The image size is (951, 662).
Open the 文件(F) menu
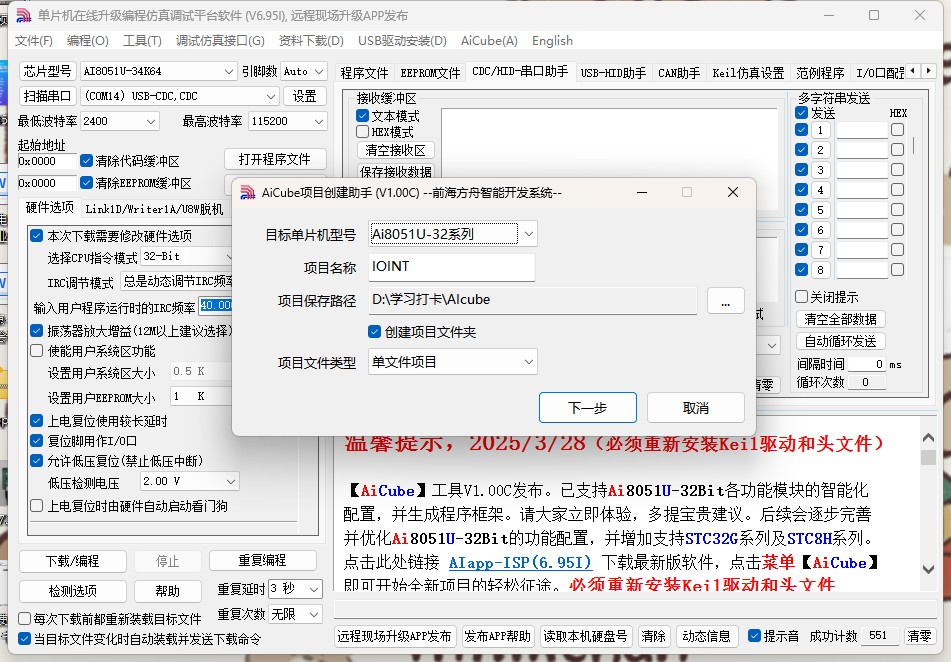[33, 41]
